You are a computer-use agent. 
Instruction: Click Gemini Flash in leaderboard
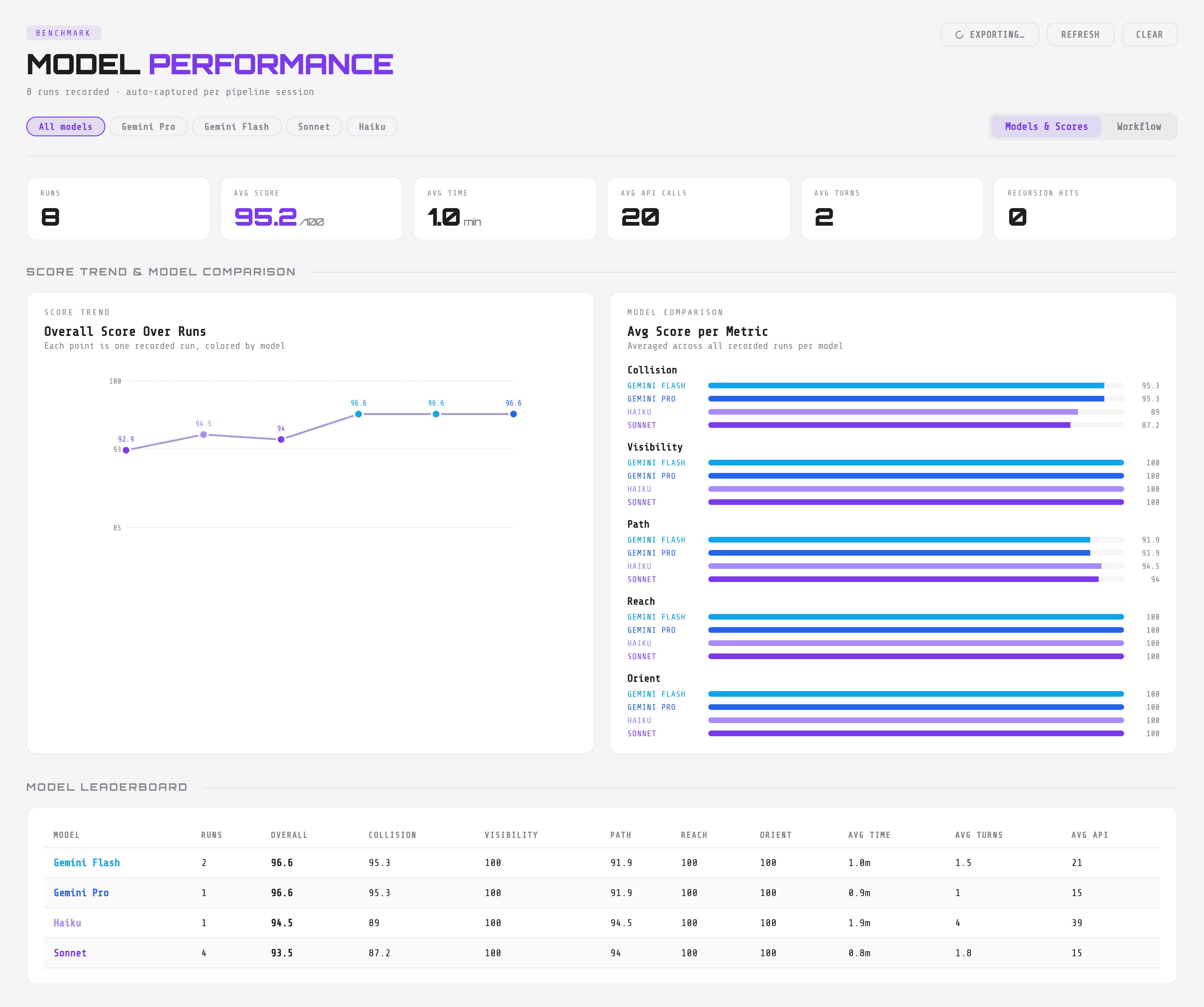click(x=87, y=863)
